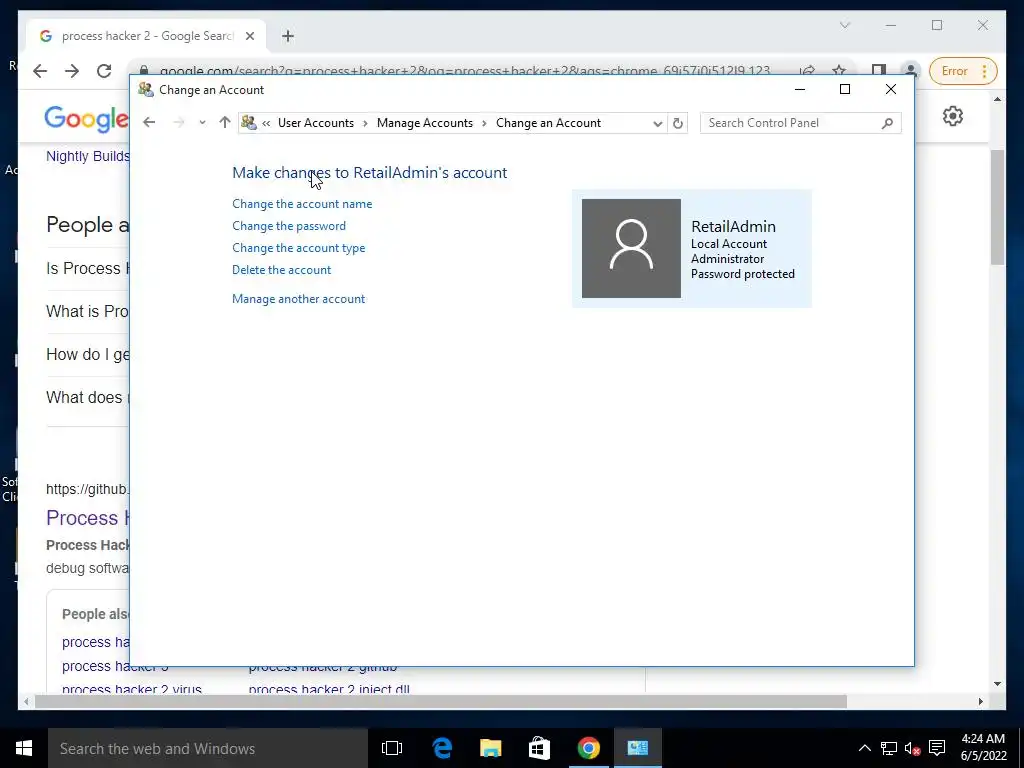Click Chrome vertical scrollbar thumb
The width and height of the screenshot is (1024, 768).
tap(997, 207)
